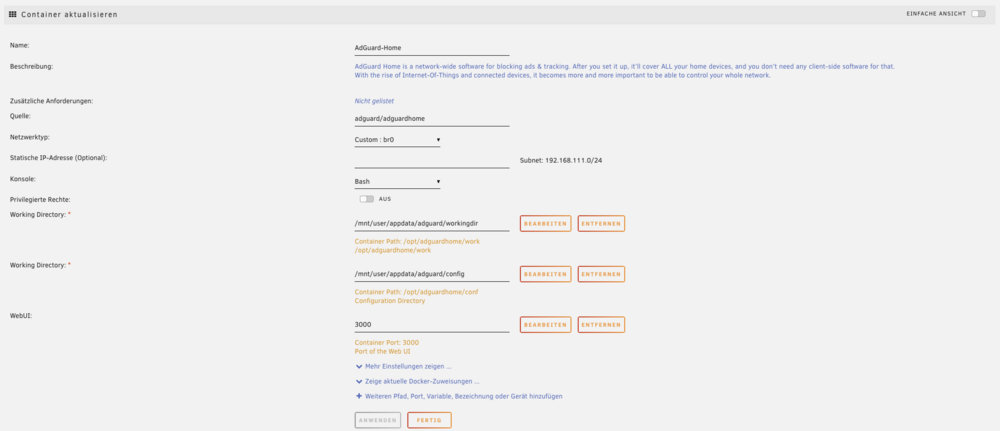Click Bearbeiten for the workingdir path

545,223
